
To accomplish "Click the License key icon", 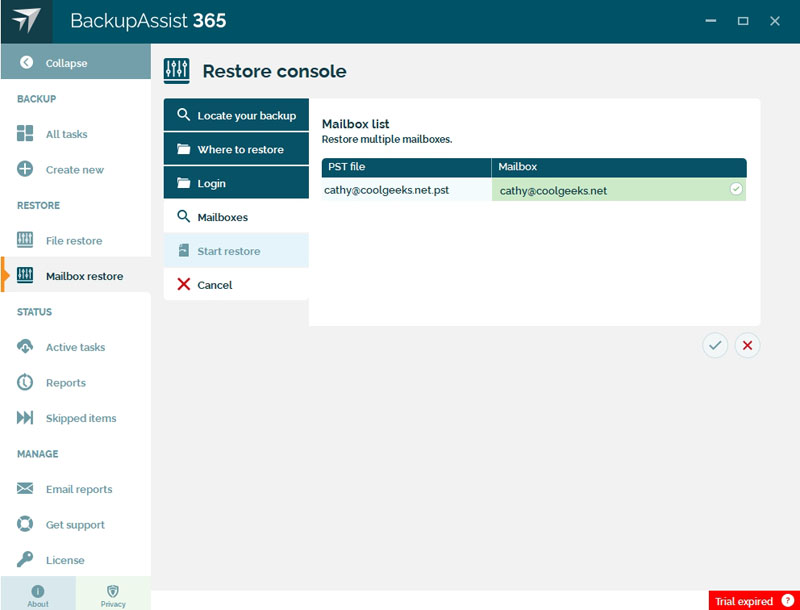I will click(x=25, y=560).
